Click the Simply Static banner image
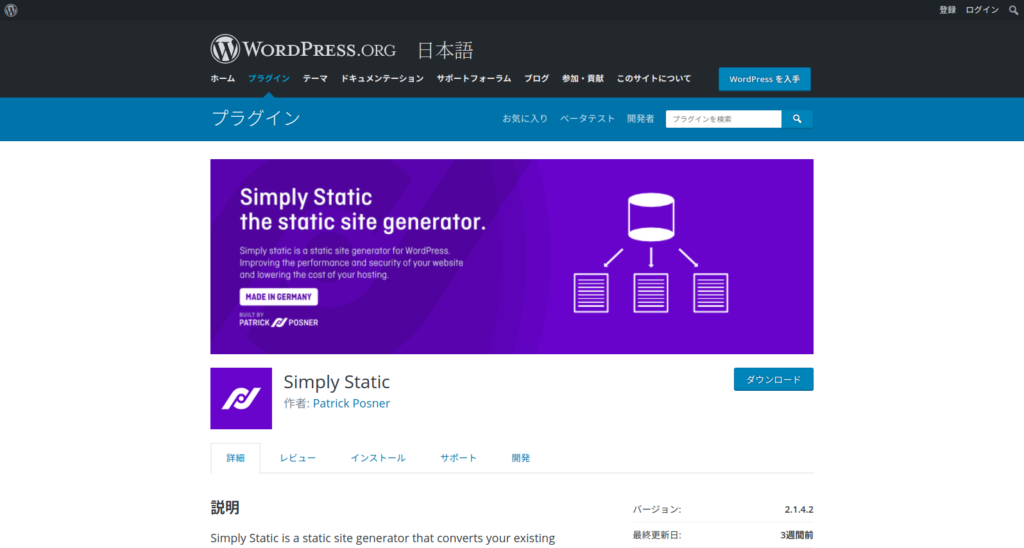 [x=511, y=256]
